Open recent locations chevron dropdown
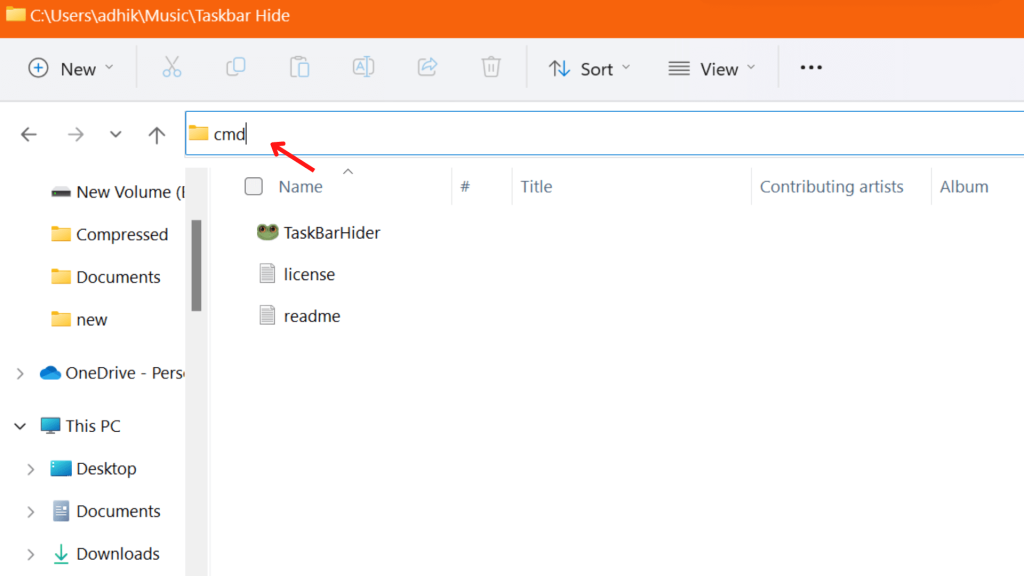The width and height of the screenshot is (1024, 576). [116, 135]
